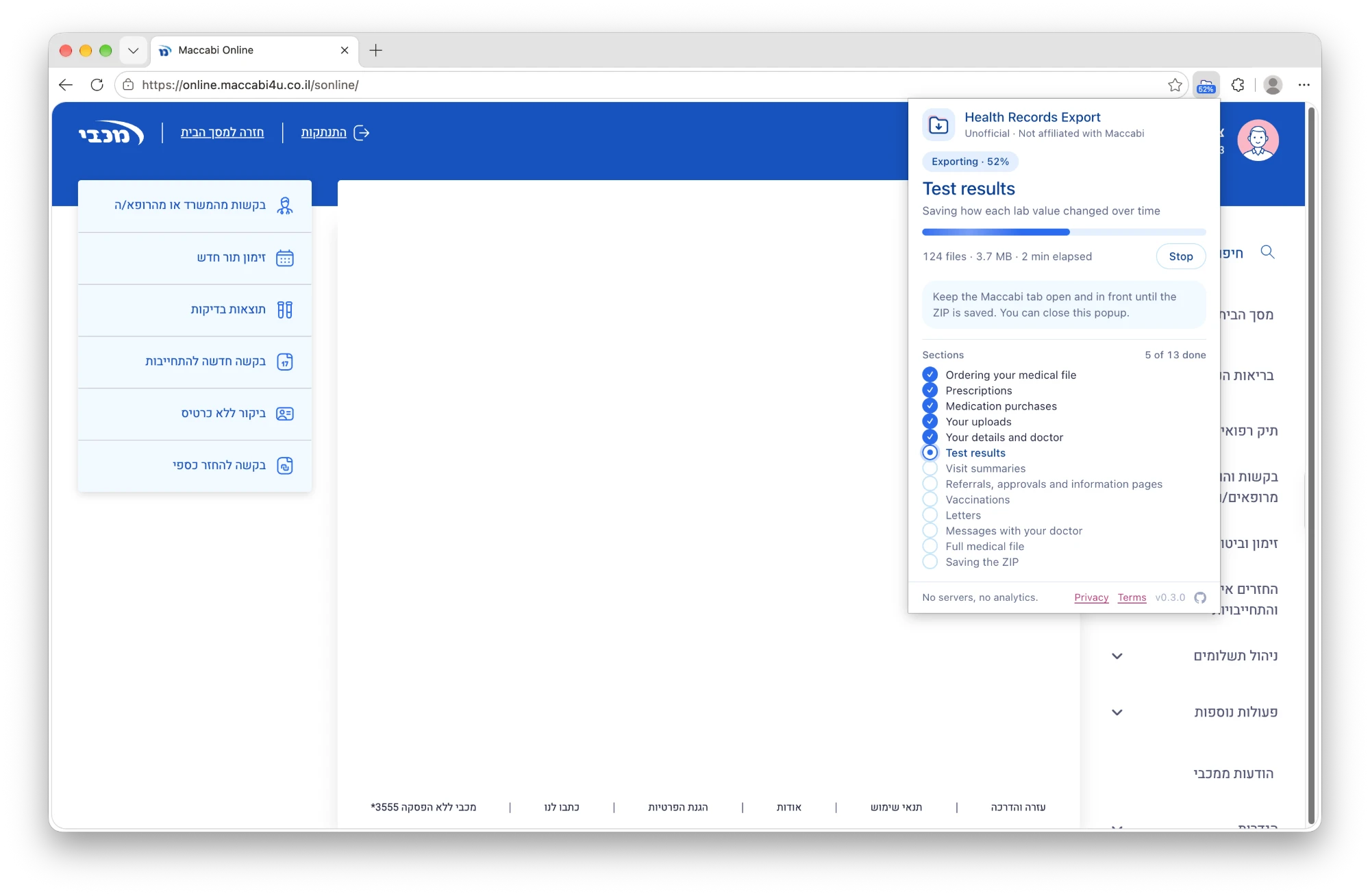The image size is (1370, 896).
Task: Select the Maccabi Online browser tab
Action: (x=255, y=50)
